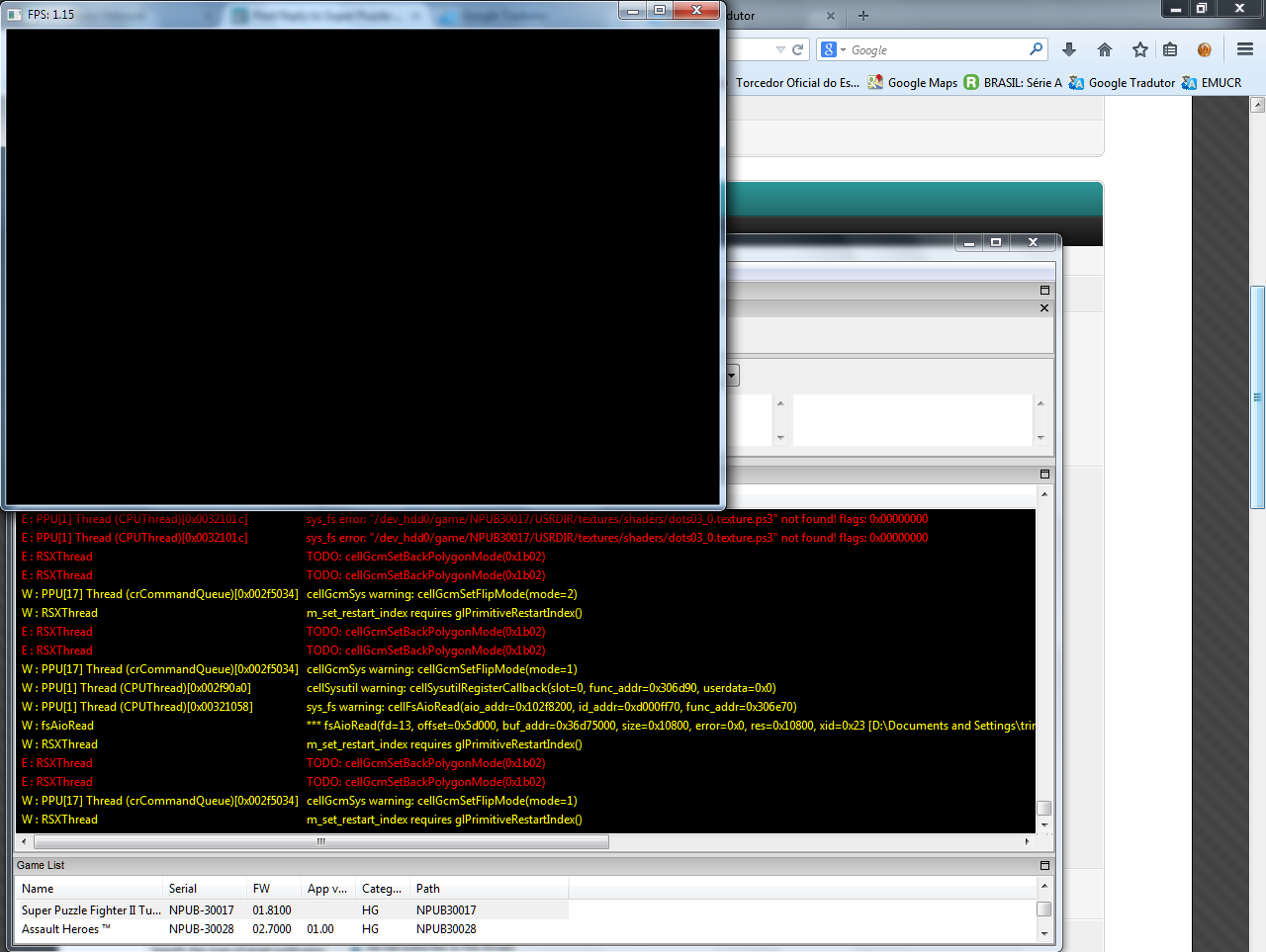
Task: Bookmark this page with the star icon
Action: pyautogui.click(x=1139, y=49)
